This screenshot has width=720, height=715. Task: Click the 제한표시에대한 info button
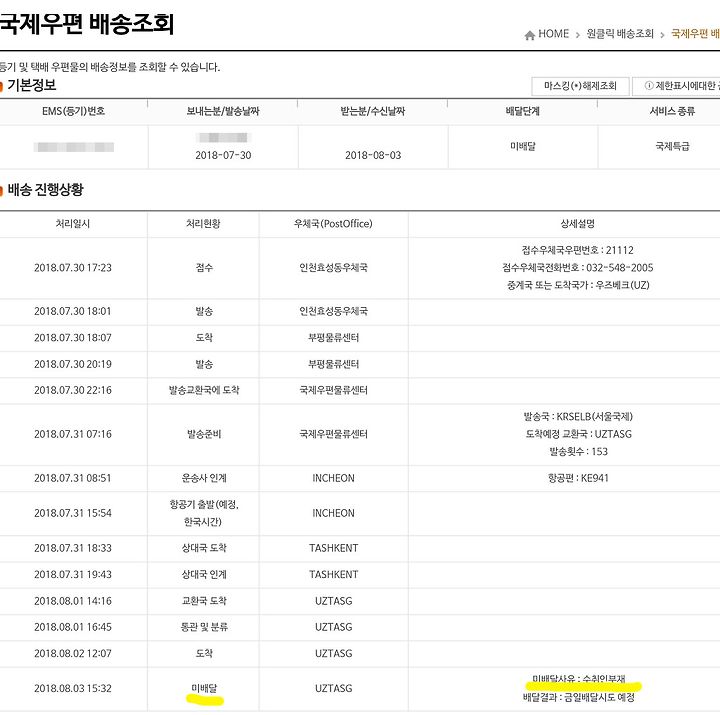(676, 86)
